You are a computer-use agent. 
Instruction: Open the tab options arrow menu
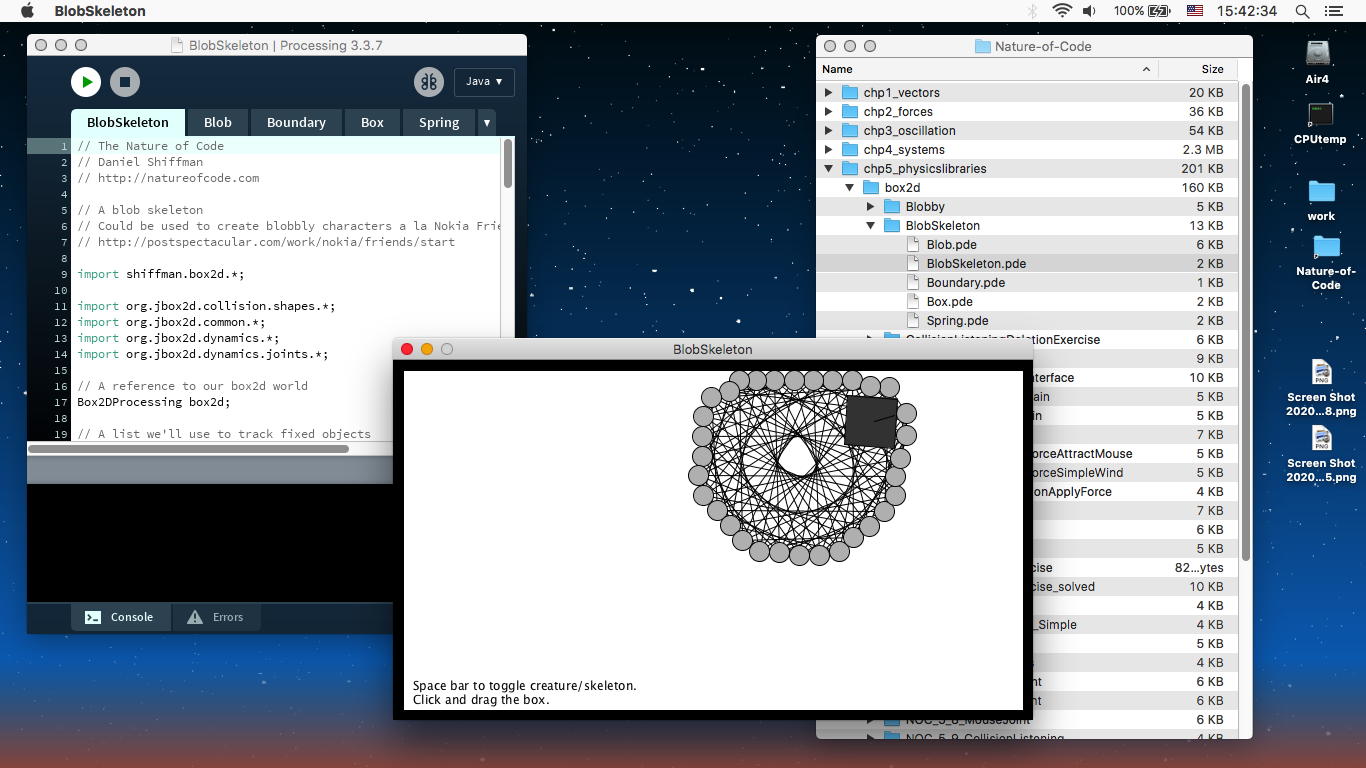click(487, 122)
